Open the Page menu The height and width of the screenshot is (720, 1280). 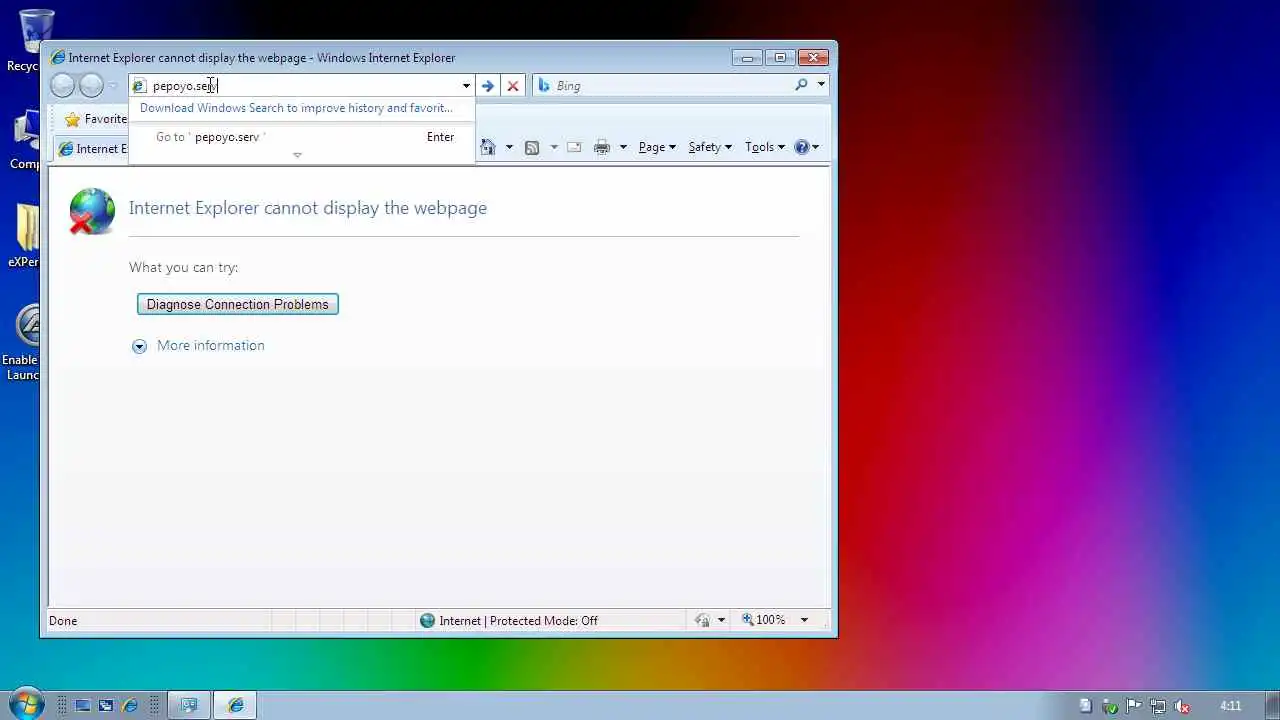pyautogui.click(x=657, y=147)
